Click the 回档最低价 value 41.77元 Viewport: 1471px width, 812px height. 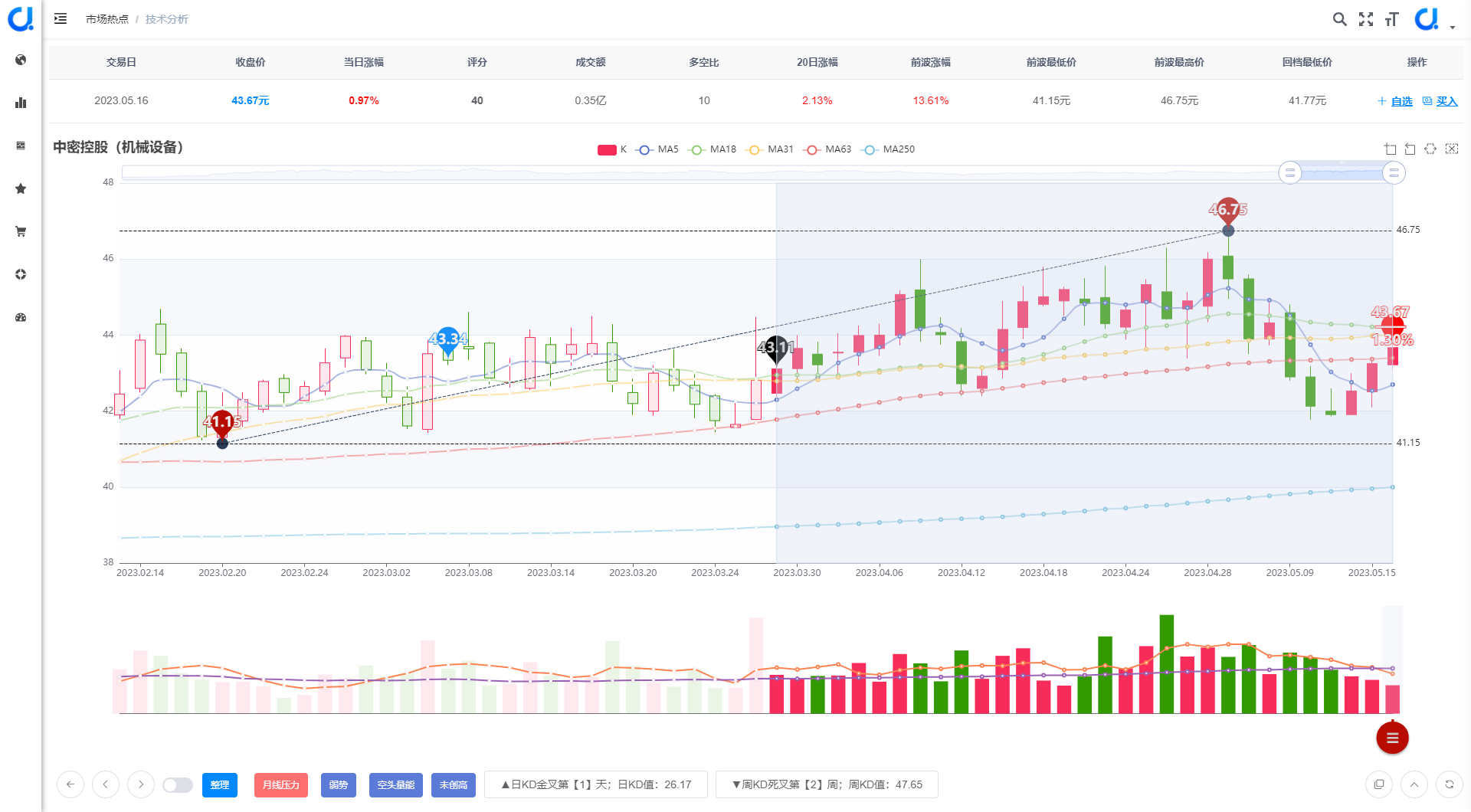[x=1307, y=101]
